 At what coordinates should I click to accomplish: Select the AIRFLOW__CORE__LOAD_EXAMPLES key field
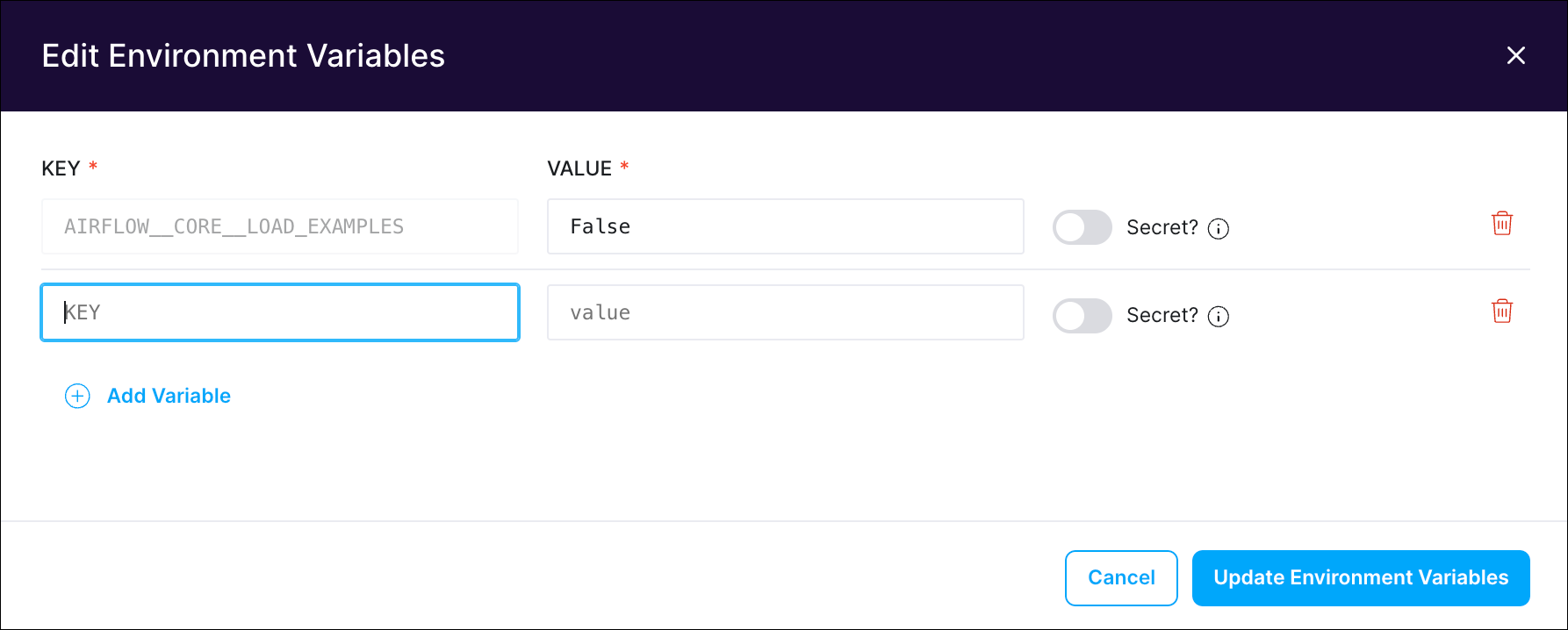[x=279, y=226]
